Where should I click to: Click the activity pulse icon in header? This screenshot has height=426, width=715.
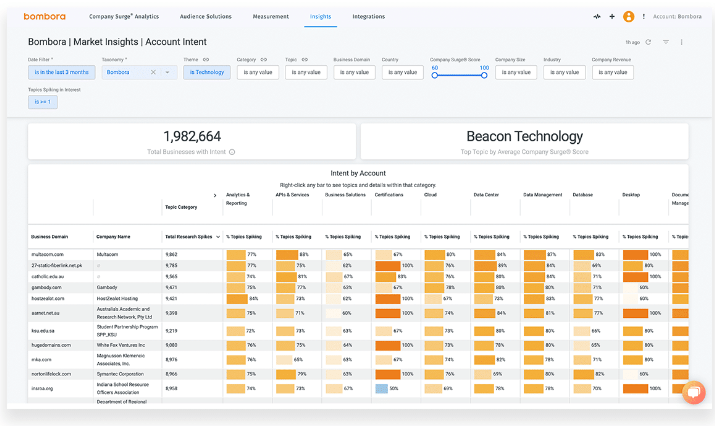coord(597,16)
